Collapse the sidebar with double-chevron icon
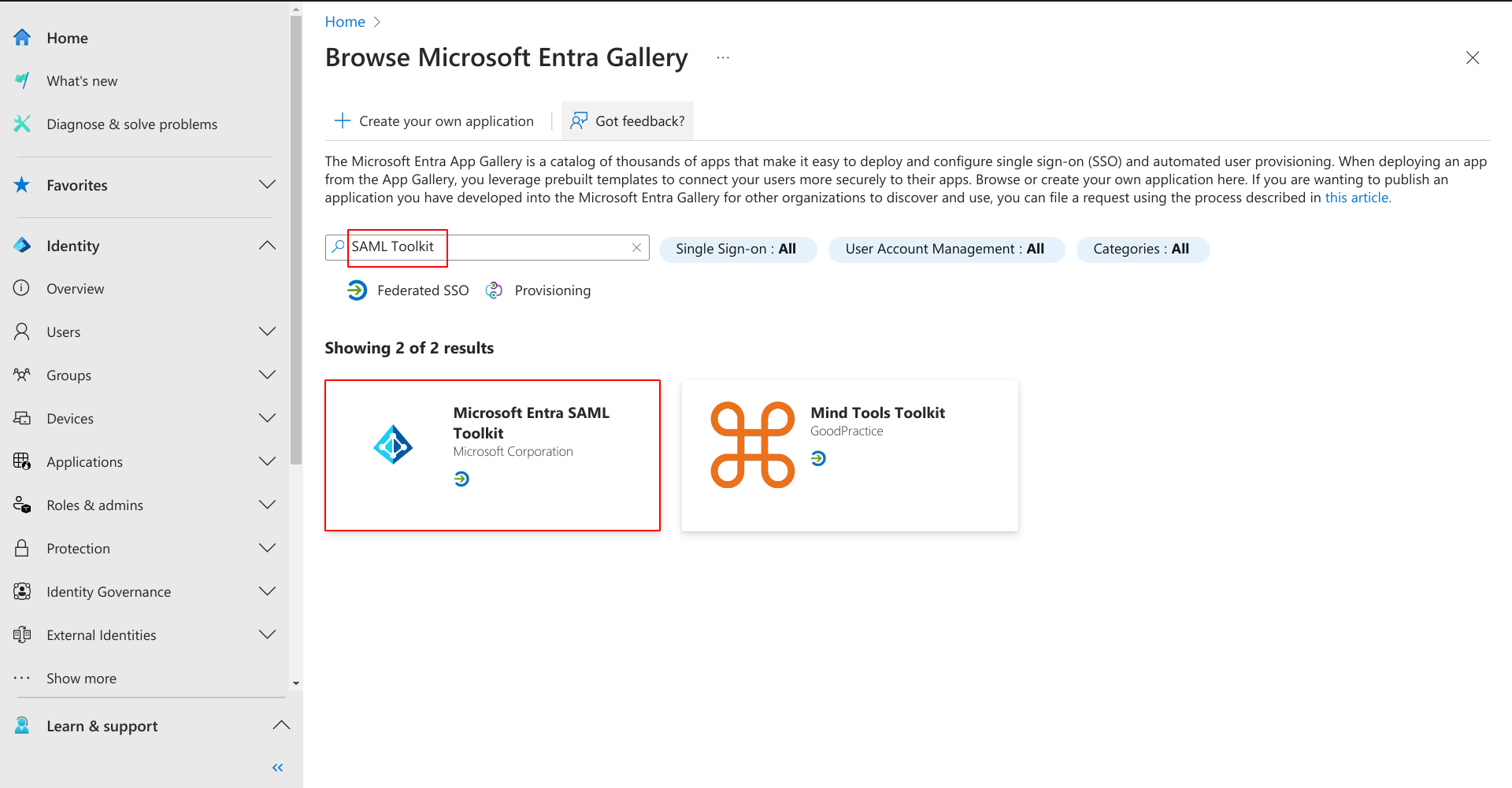 (277, 768)
